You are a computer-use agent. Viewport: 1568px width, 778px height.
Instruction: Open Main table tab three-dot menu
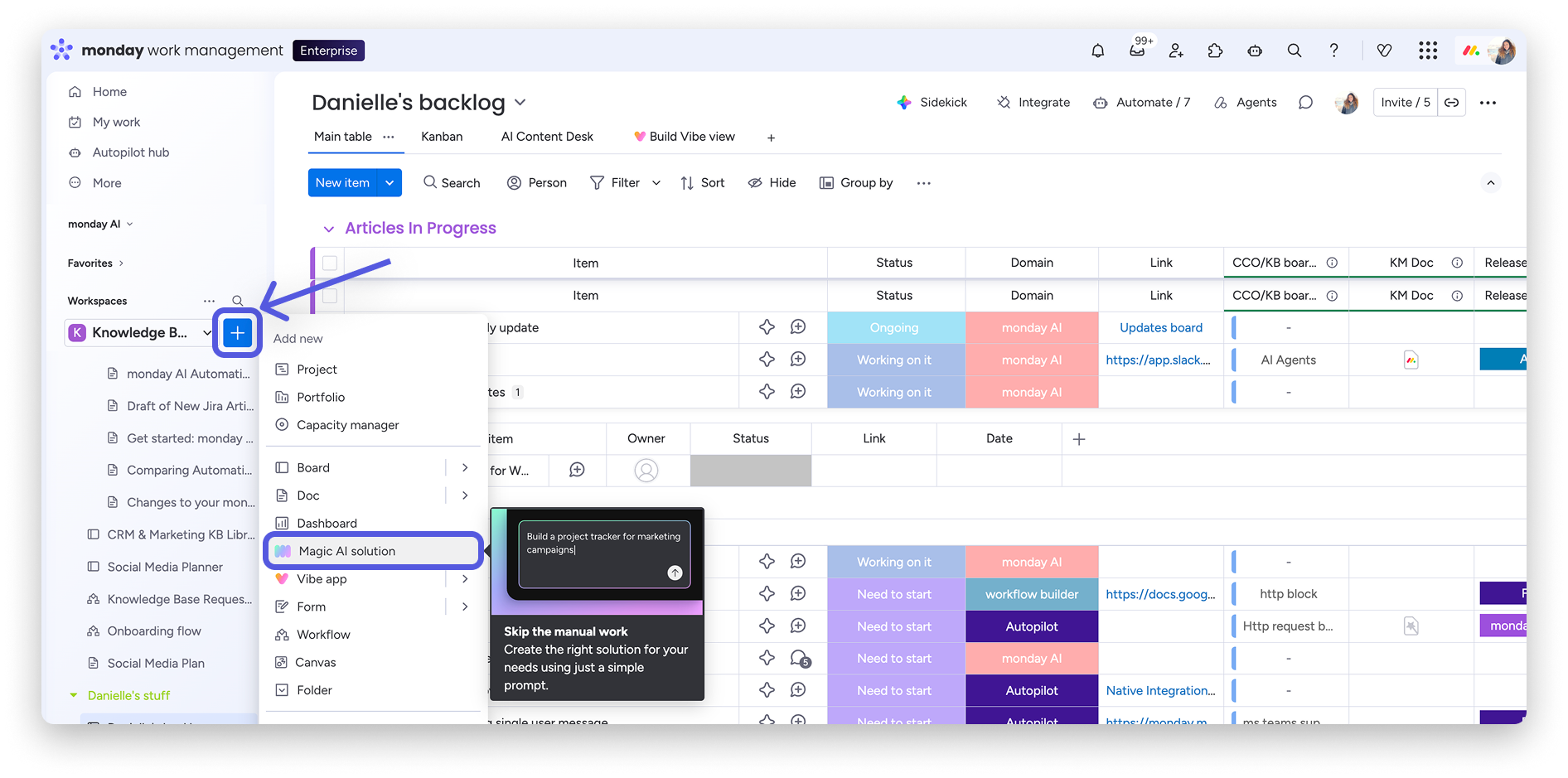(x=389, y=137)
